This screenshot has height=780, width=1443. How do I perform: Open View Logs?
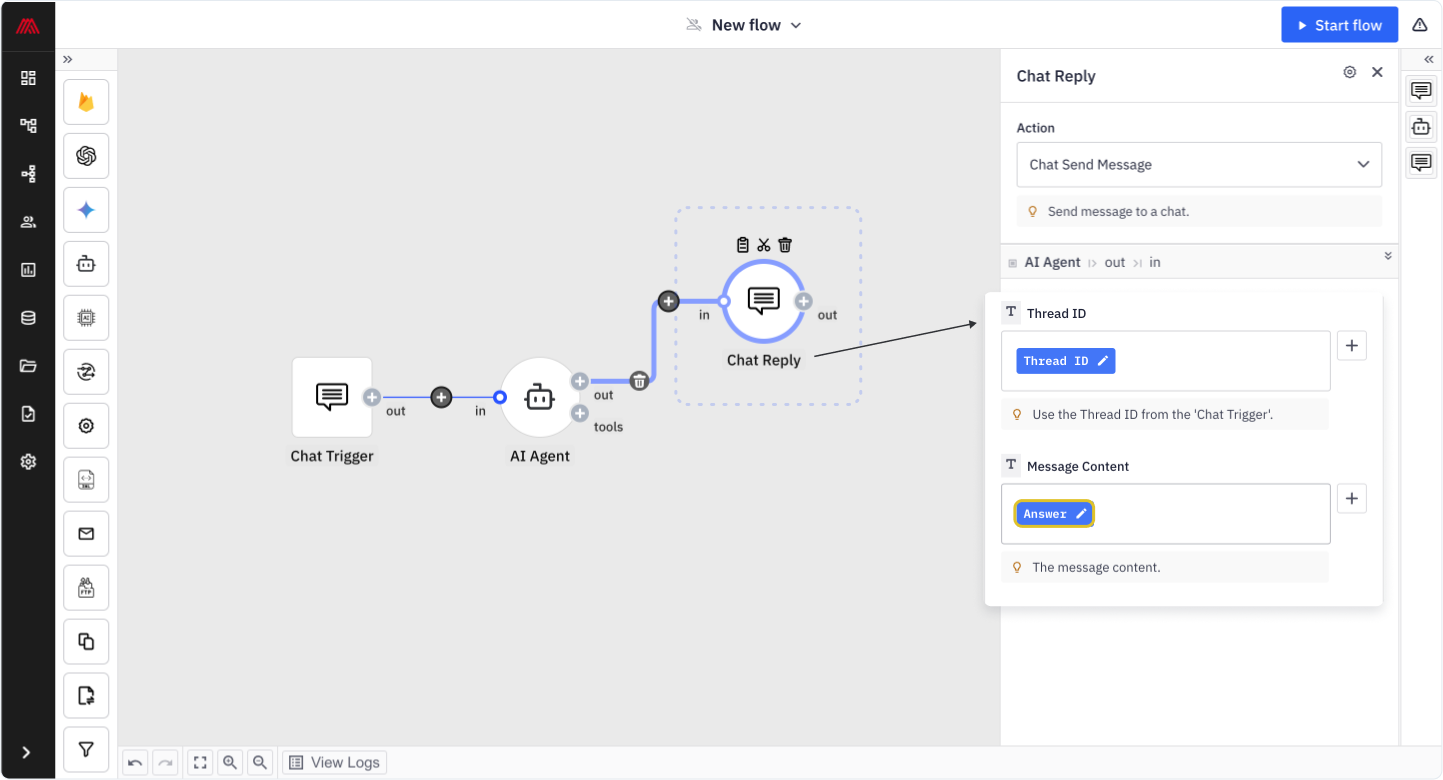[x=335, y=762]
